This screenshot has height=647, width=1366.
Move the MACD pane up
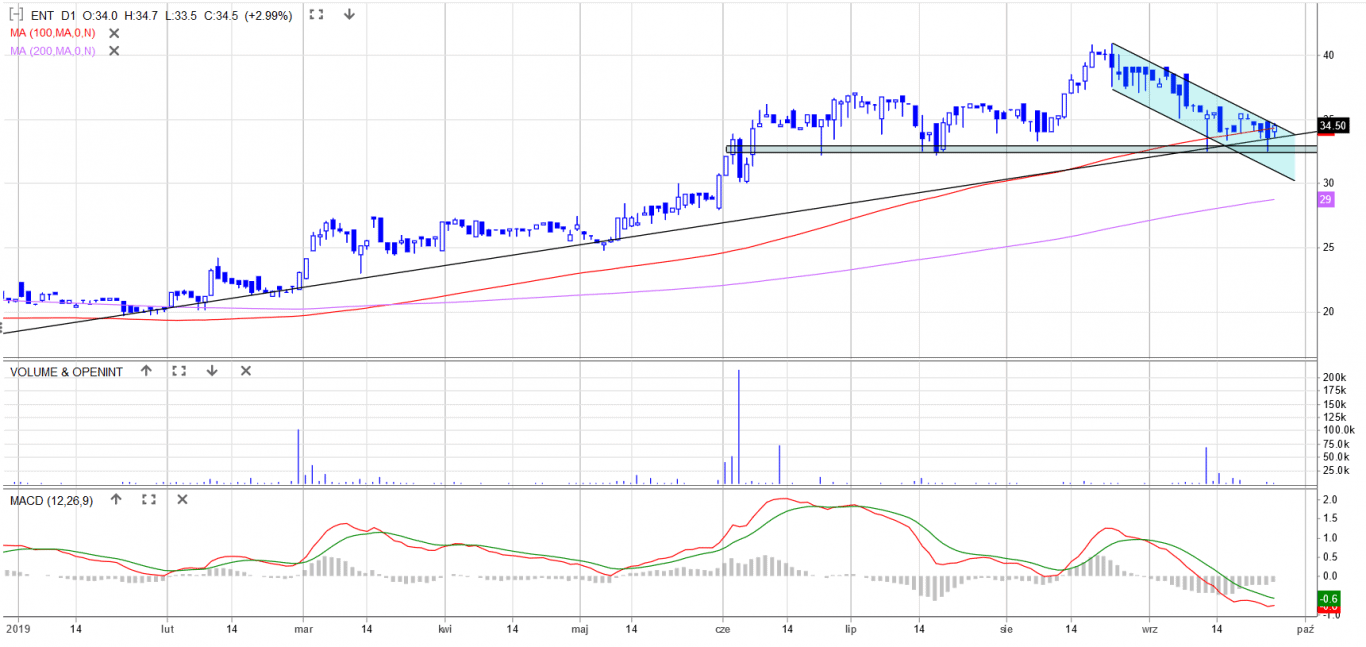pos(116,499)
